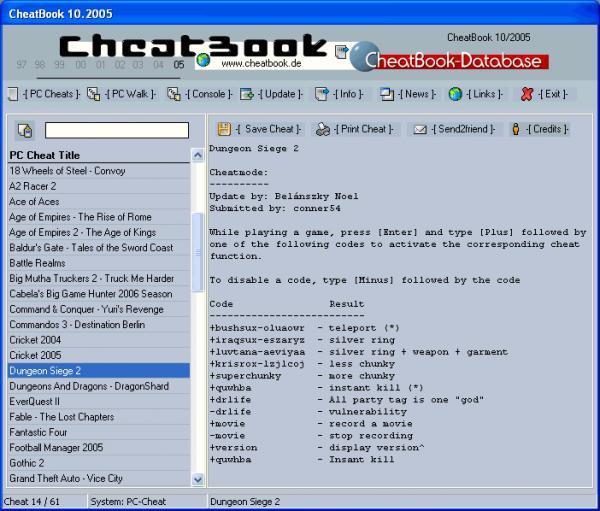Open the -[ PC Cheats ]- section
The height and width of the screenshot is (511, 600).
[51, 94]
